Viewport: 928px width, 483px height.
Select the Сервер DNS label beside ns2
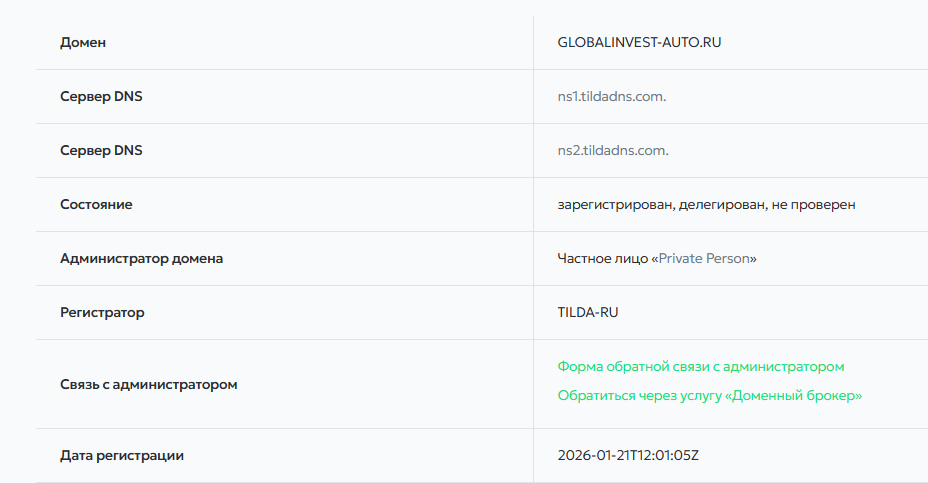101,151
